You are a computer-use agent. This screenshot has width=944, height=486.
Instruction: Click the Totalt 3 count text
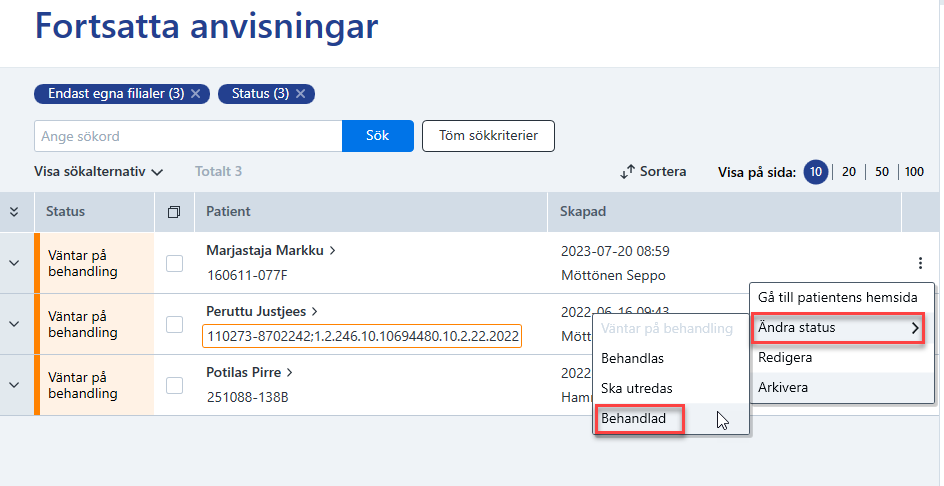point(219,172)
